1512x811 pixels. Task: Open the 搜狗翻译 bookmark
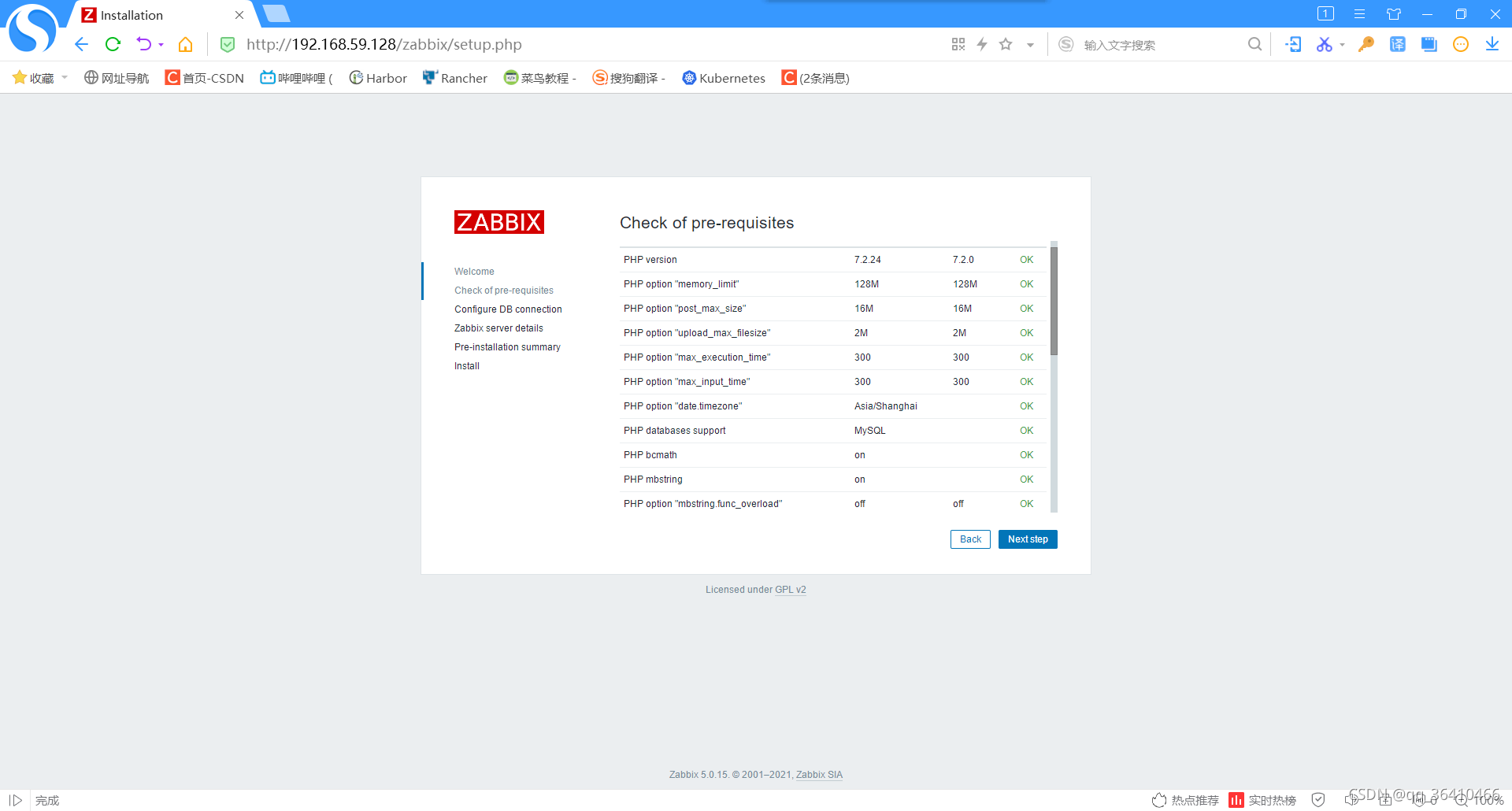click(x=629, y=78)
